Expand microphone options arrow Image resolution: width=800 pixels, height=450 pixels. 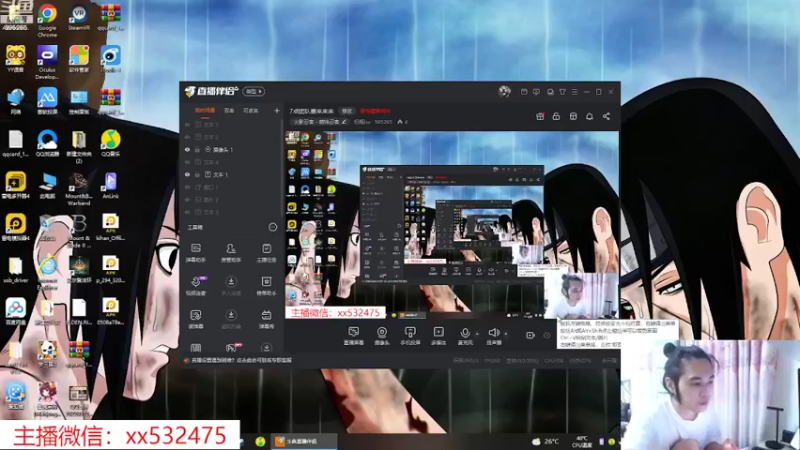(477, 334)
